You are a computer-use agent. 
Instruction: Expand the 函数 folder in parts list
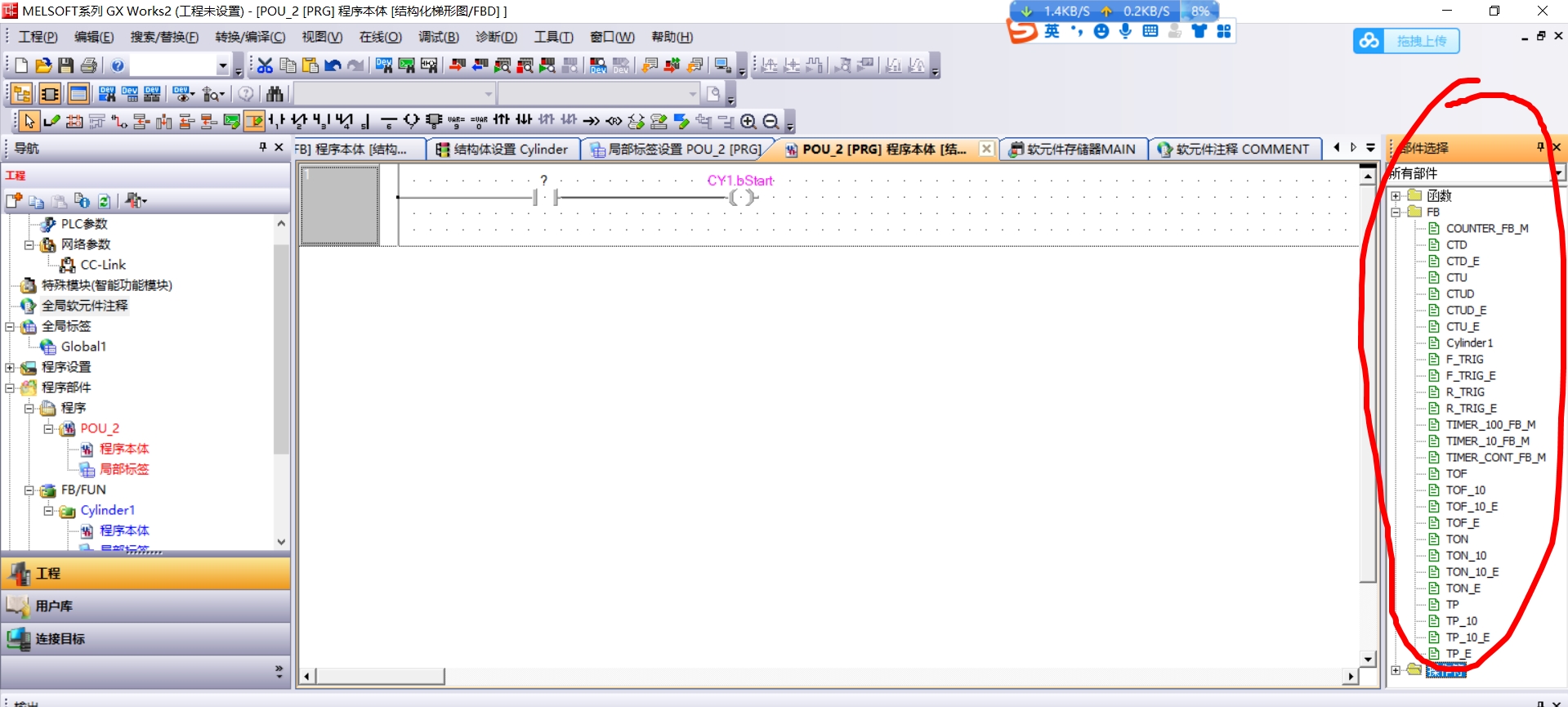(x=1396, y=195)
